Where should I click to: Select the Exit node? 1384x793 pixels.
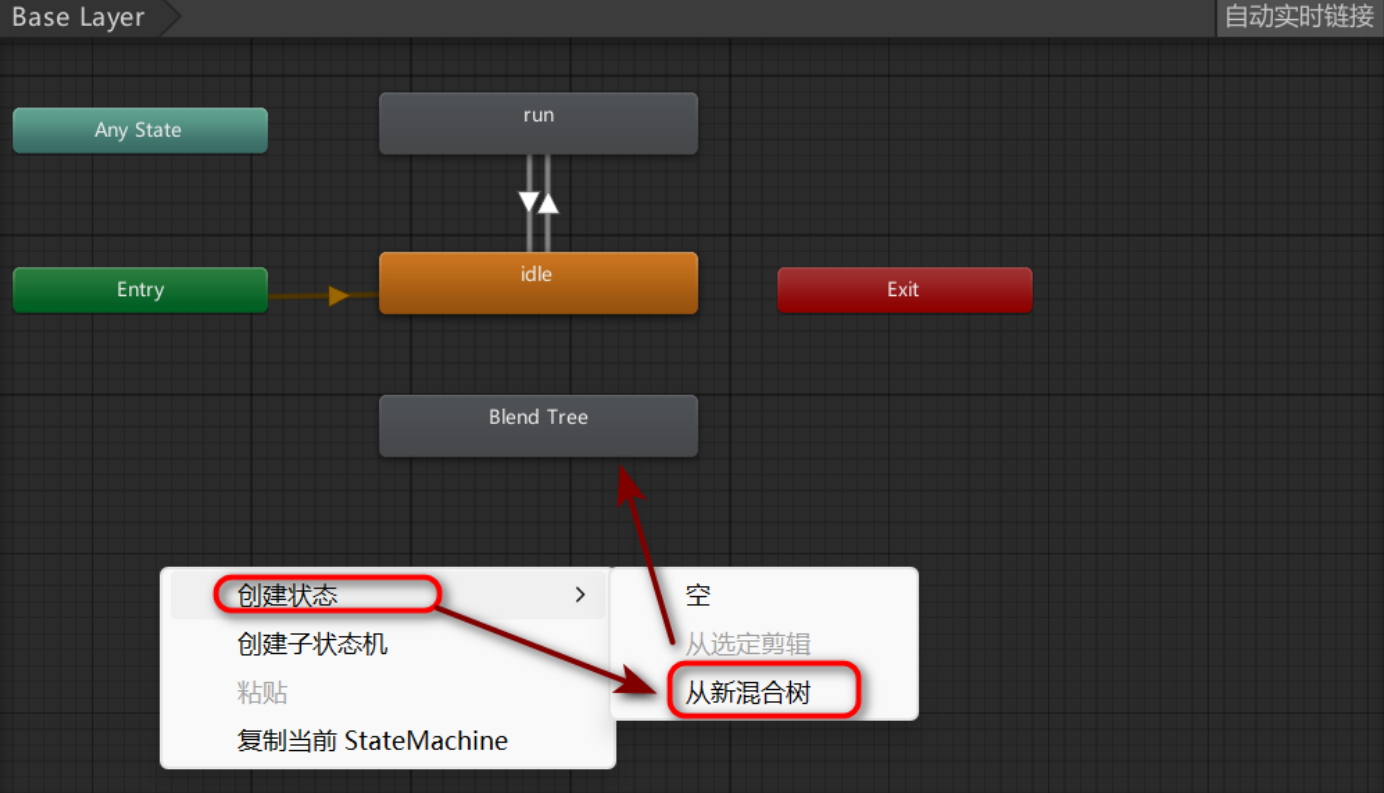[905, 290]
